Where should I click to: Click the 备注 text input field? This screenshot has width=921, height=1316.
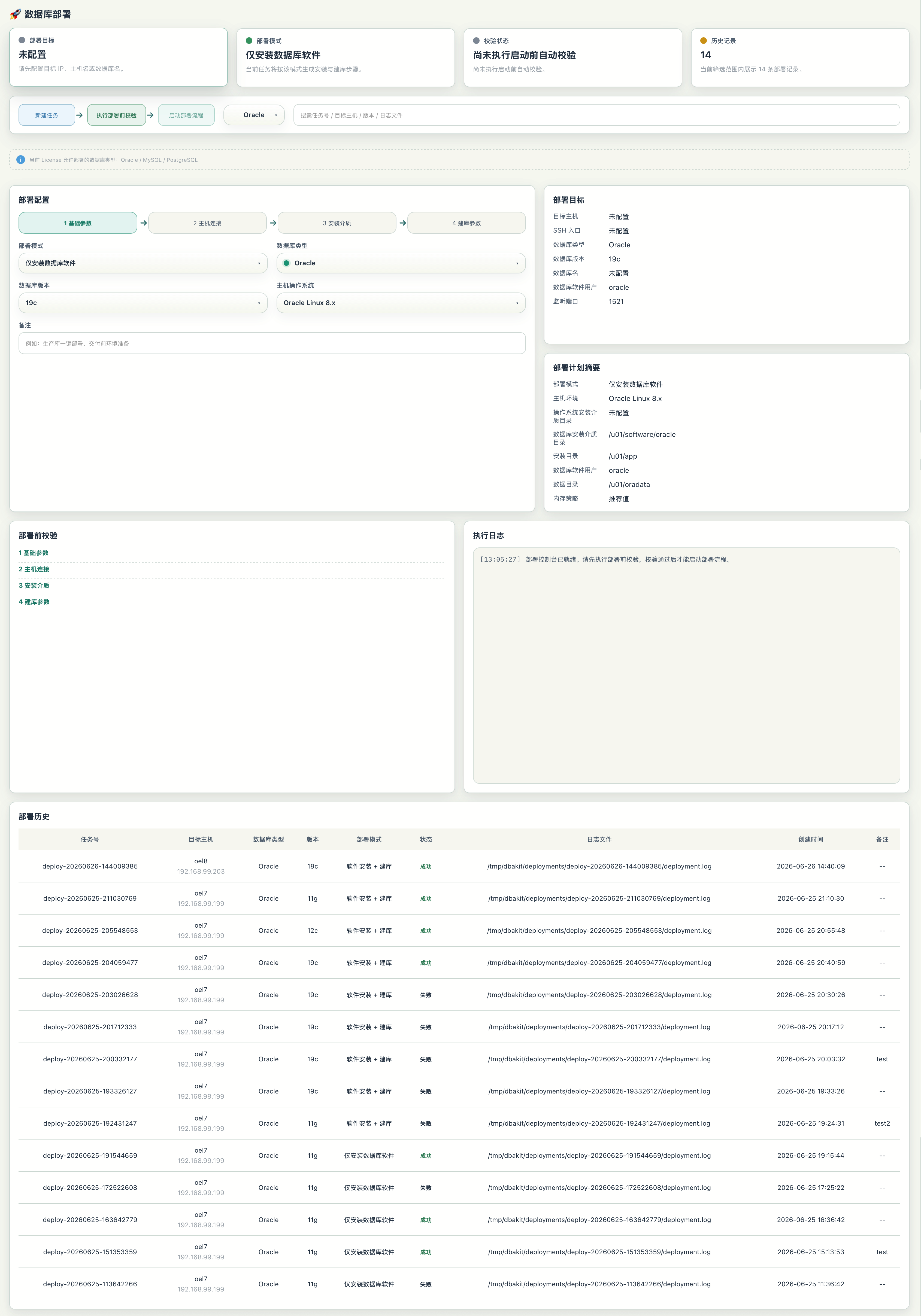[272, 343]
